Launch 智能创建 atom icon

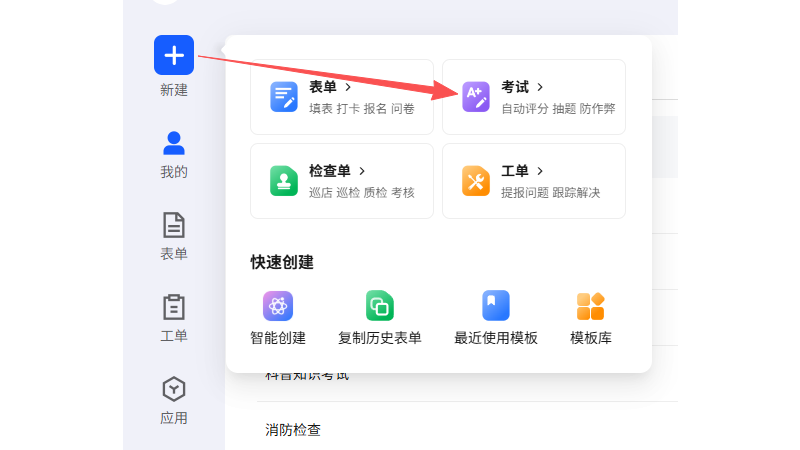278,306
